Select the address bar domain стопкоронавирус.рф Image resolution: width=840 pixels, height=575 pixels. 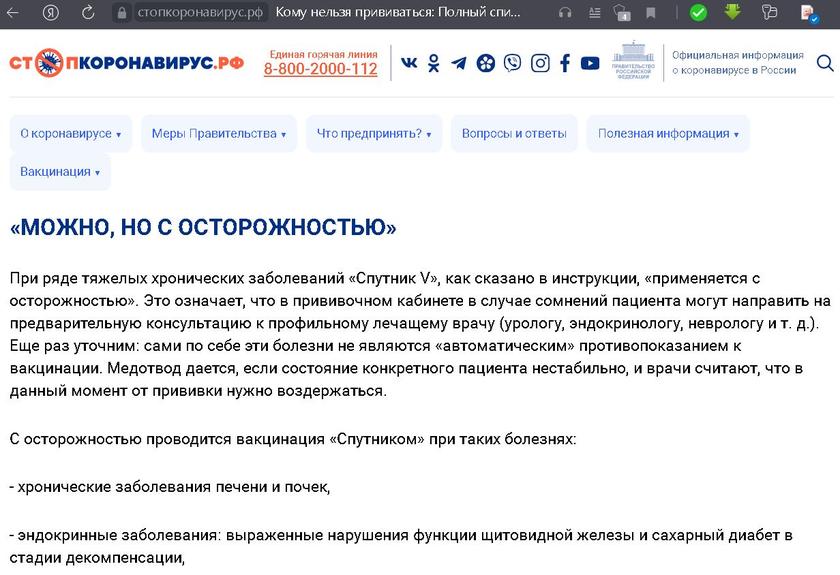click(x=200, y=12)
